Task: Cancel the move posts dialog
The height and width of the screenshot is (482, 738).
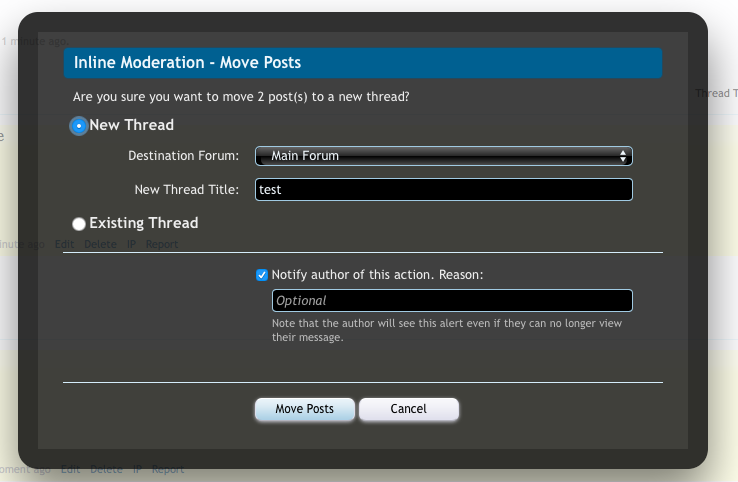Action: point(408,409)
